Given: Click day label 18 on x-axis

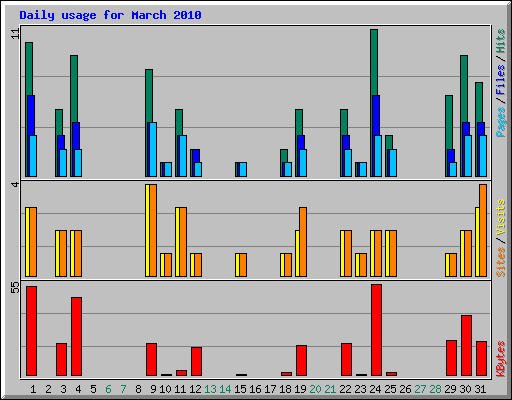Looking at the screenshot, I should click(x=285, y=389).
